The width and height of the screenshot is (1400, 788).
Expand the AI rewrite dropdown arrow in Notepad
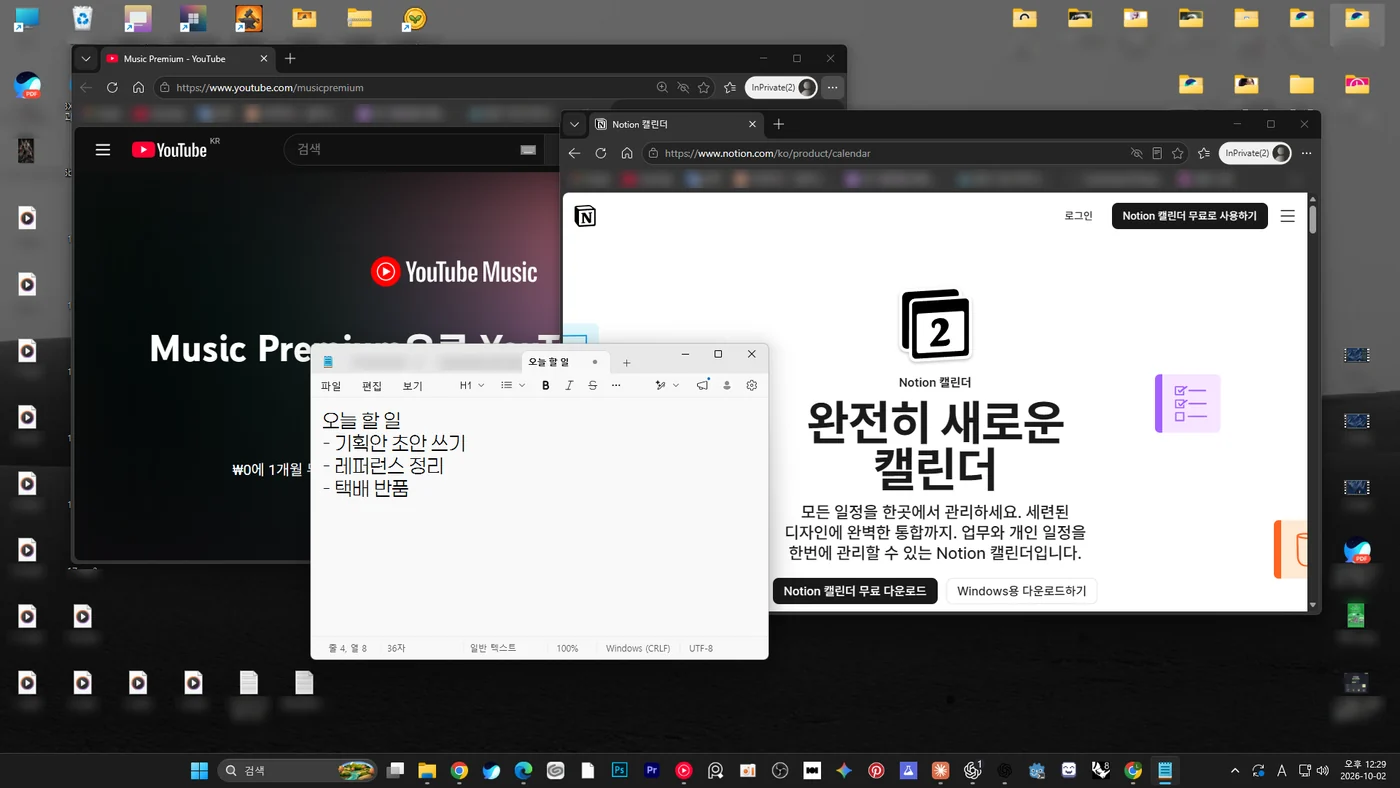tap(676, 385)
